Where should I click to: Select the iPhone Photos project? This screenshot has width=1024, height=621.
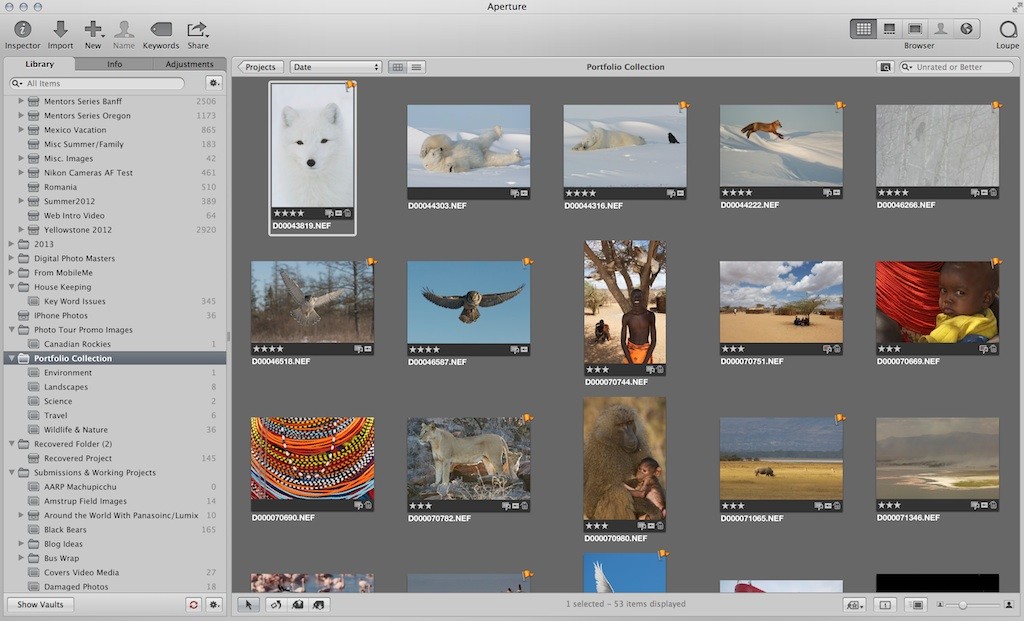pyautogui.click(x=115, y=315)
